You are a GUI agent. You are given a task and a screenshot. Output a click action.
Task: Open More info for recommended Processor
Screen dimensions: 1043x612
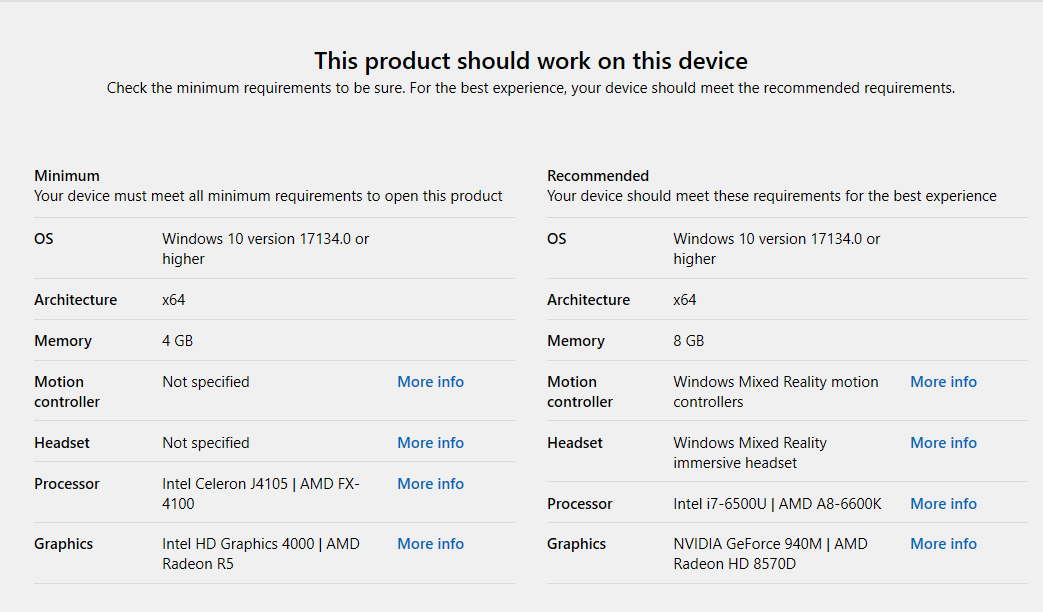(943, 504)
